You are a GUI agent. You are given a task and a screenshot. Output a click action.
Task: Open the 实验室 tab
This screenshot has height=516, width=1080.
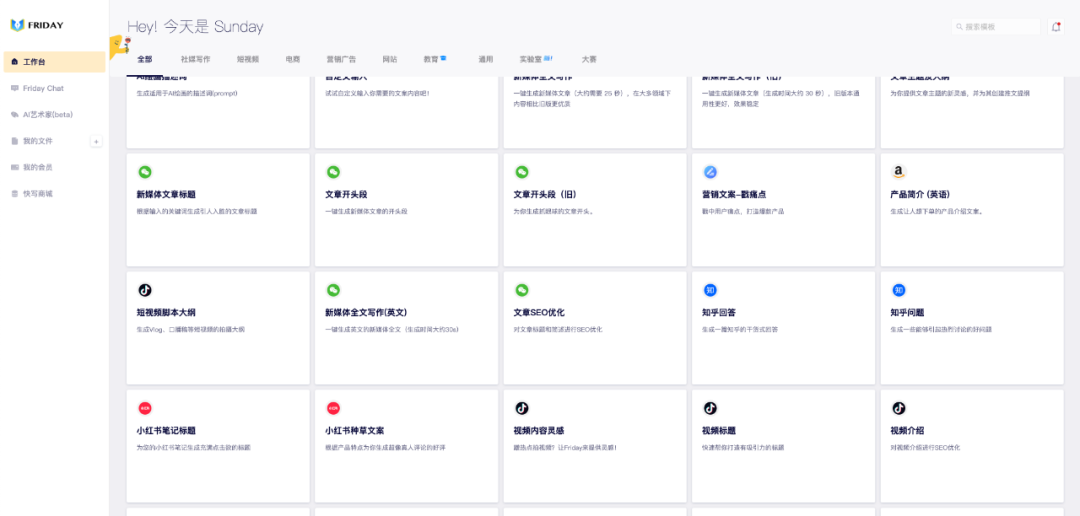(x=536, y=59)
